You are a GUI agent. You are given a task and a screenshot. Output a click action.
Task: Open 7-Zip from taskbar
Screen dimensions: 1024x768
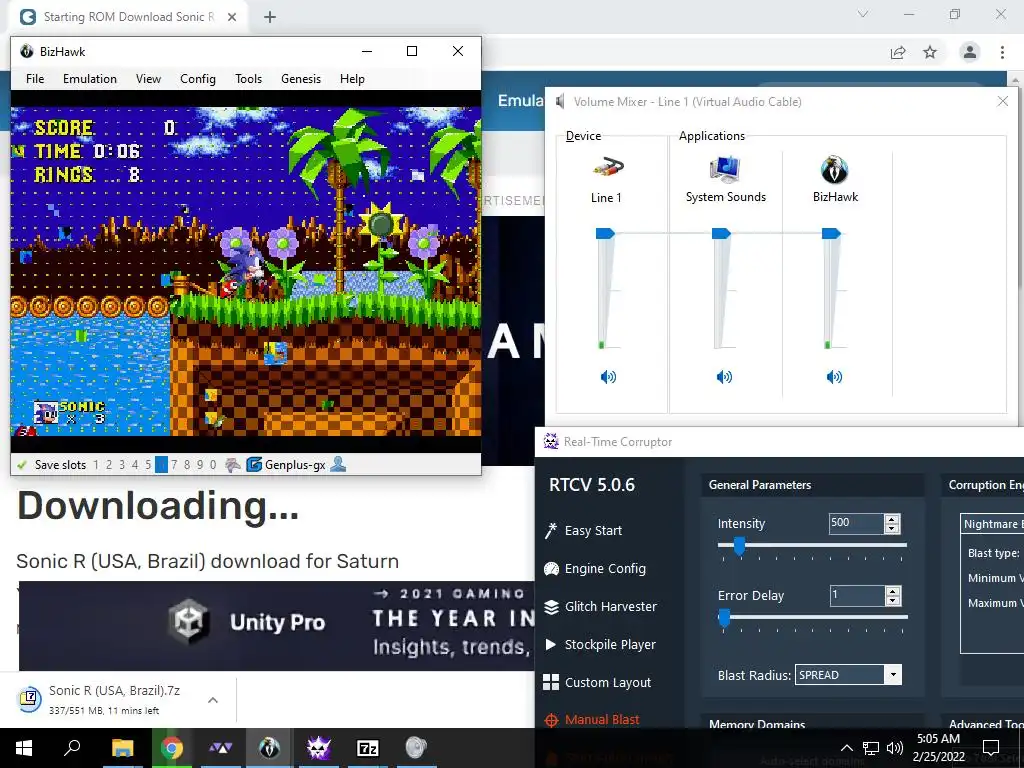point(367,748)
